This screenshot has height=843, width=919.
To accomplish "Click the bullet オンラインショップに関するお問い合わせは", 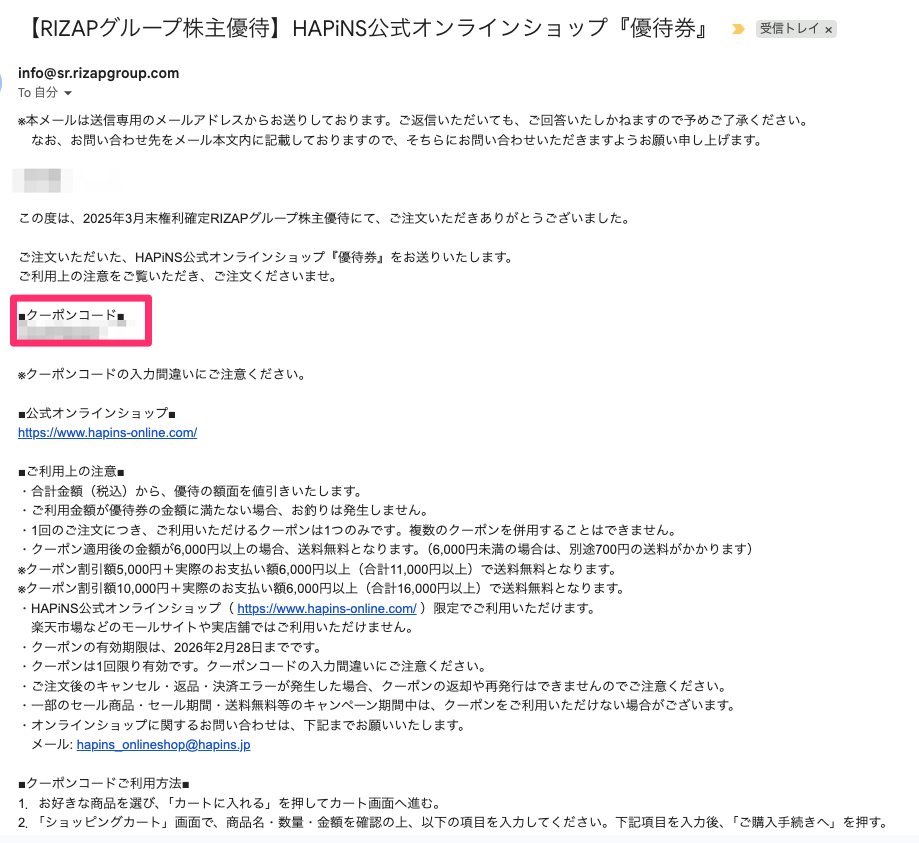I will (x=242, y=725).
